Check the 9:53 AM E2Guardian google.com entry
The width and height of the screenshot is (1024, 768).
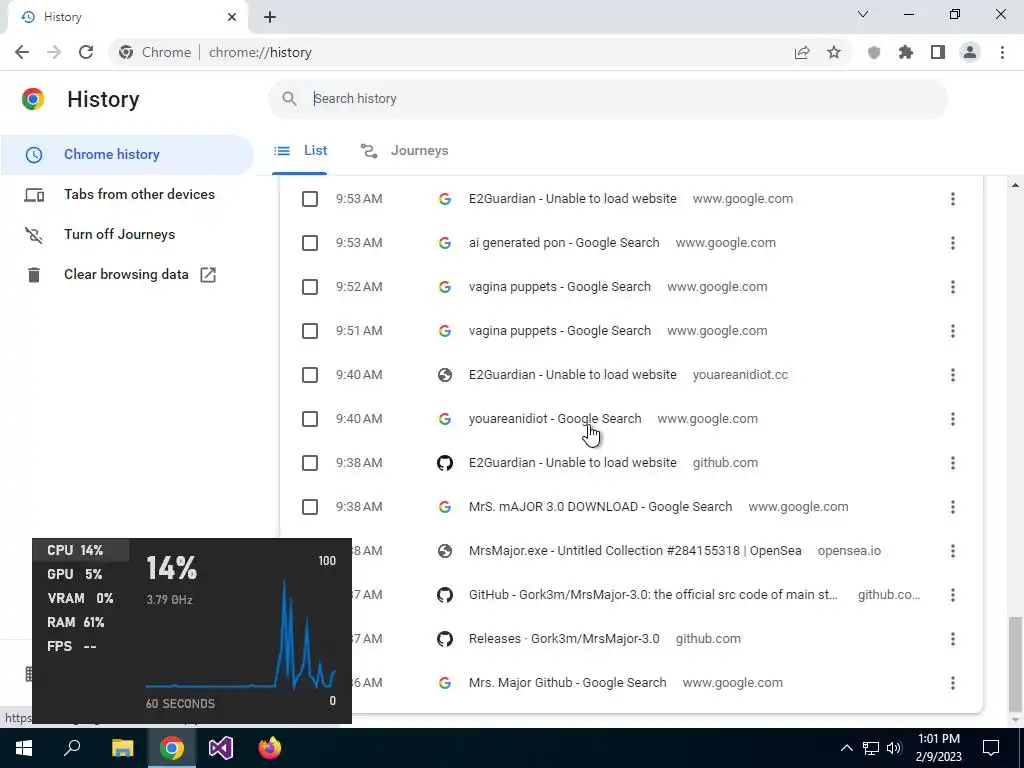pyautogui.click(x=310, y=199)
